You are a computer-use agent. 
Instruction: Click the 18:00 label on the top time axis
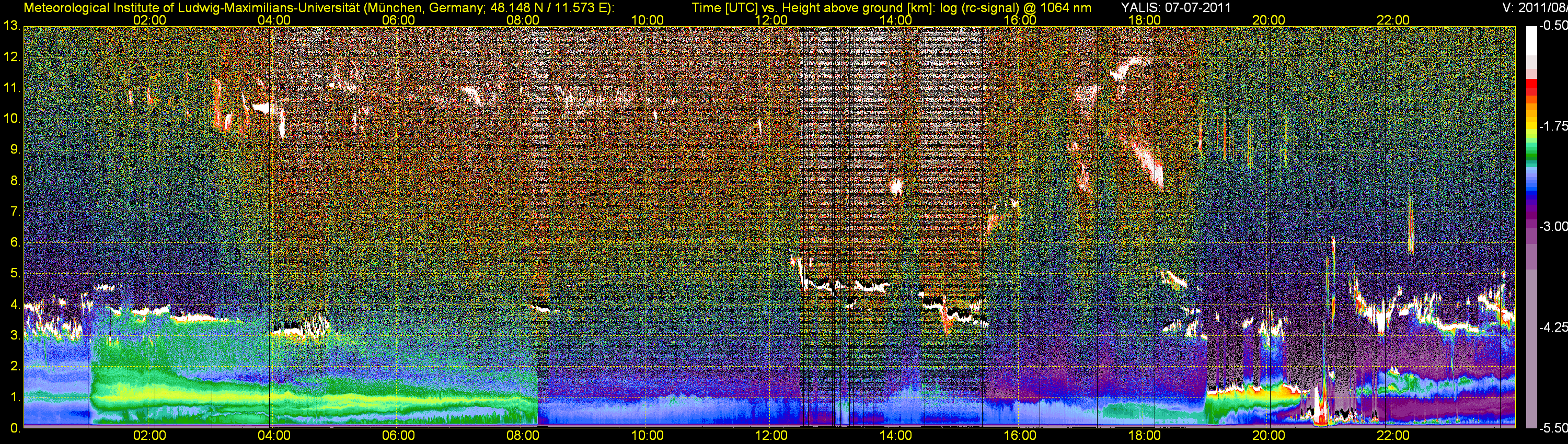(x=1144, y=20)
